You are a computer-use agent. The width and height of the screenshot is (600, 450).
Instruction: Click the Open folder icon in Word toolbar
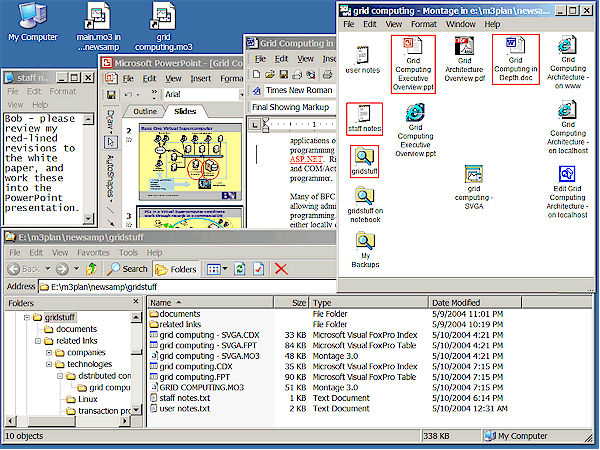[270, 74]
